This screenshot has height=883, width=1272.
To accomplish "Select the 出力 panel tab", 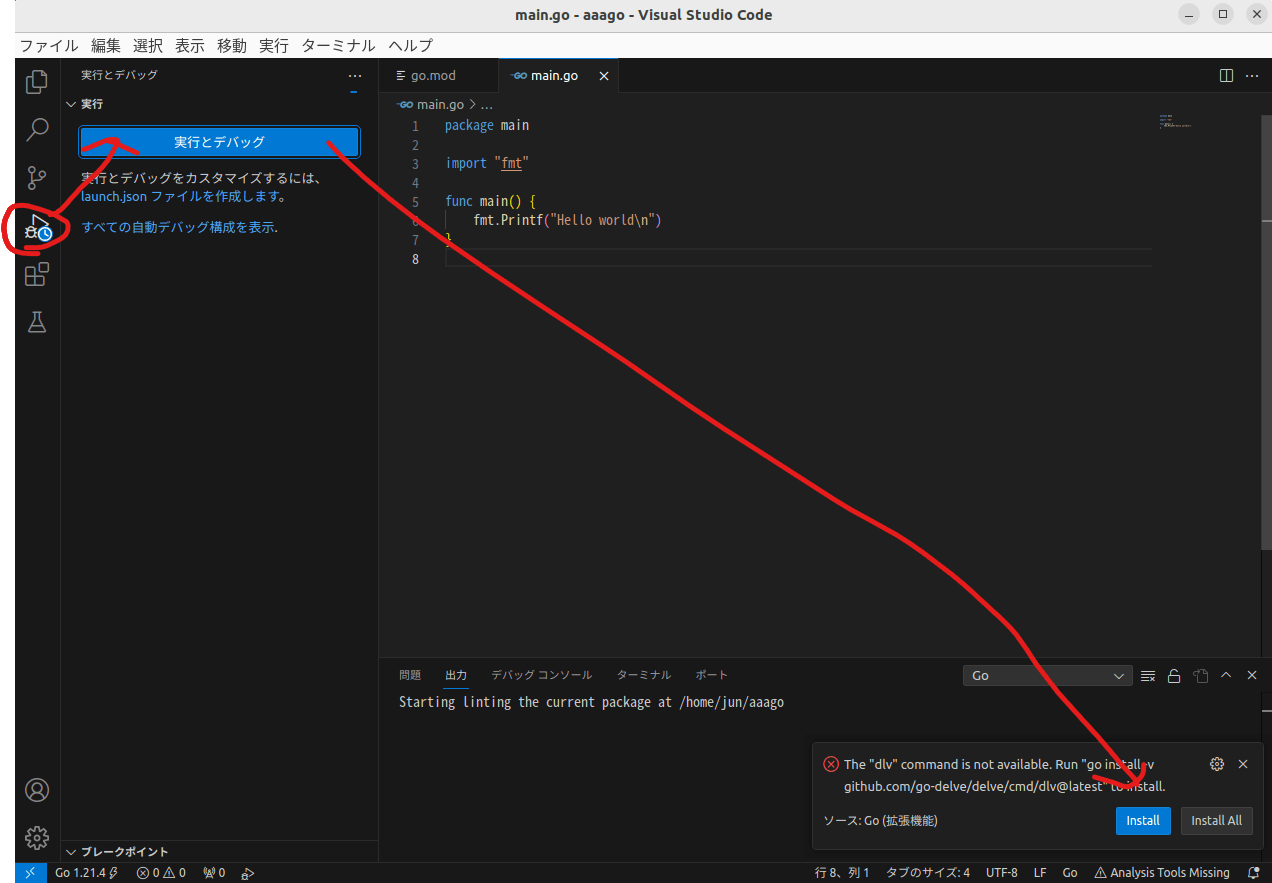I will [x=456, y=675].
